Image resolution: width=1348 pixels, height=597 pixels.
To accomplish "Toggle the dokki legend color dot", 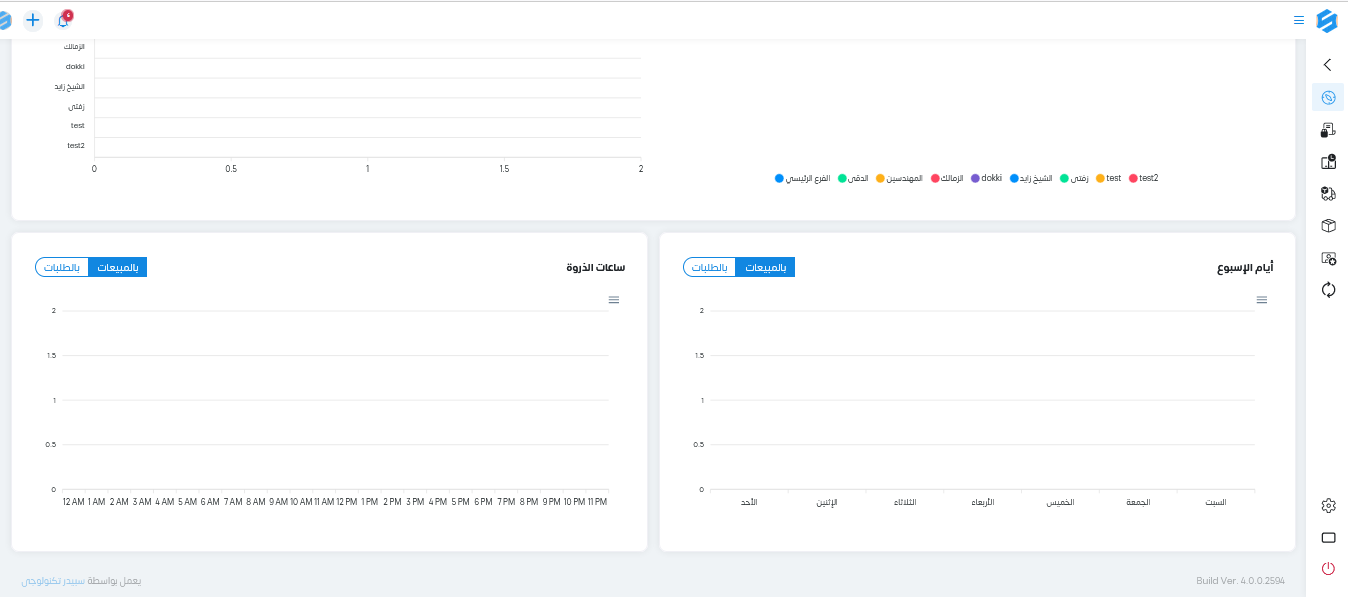I will coord(975,178).
